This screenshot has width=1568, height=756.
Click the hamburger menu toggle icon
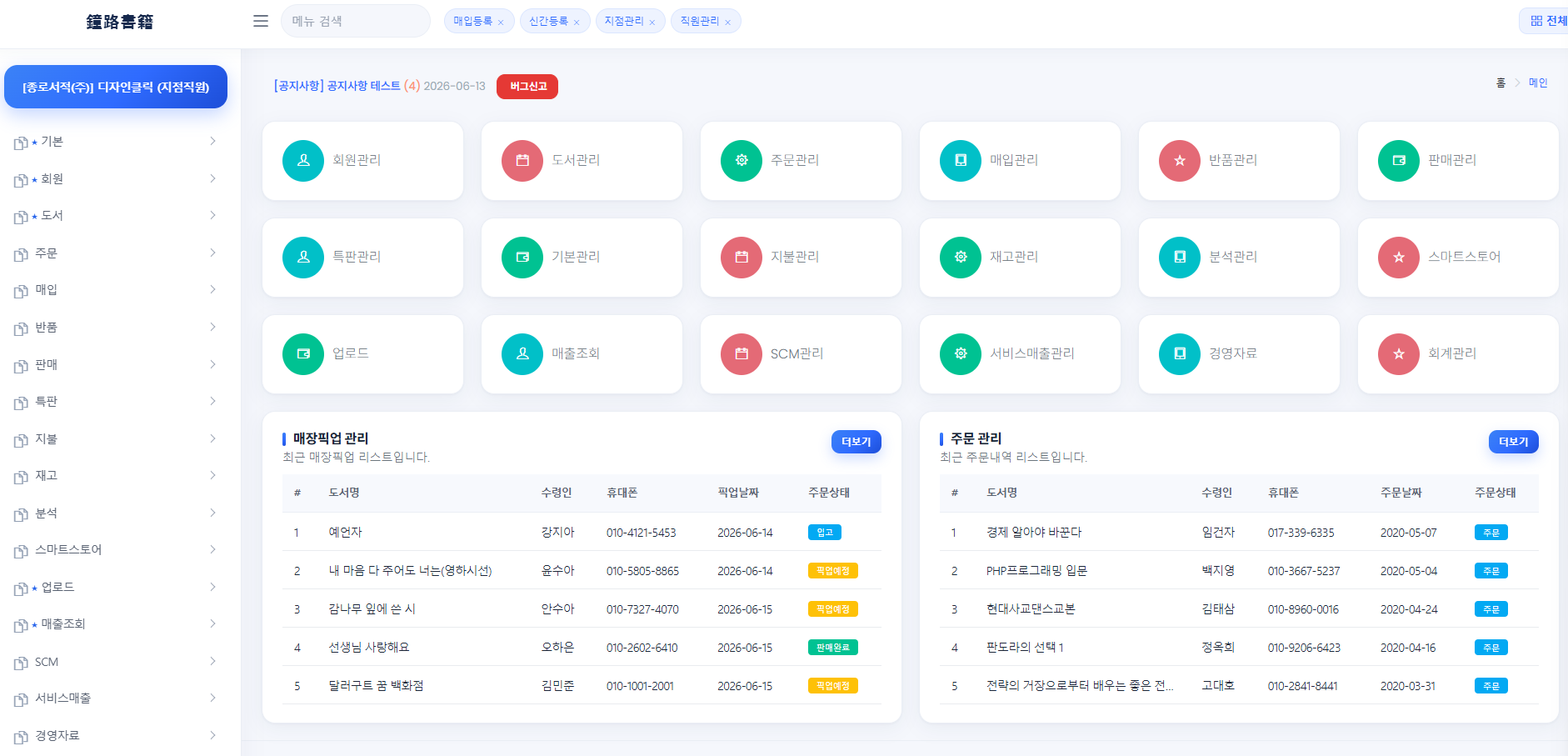coord(261,21)
